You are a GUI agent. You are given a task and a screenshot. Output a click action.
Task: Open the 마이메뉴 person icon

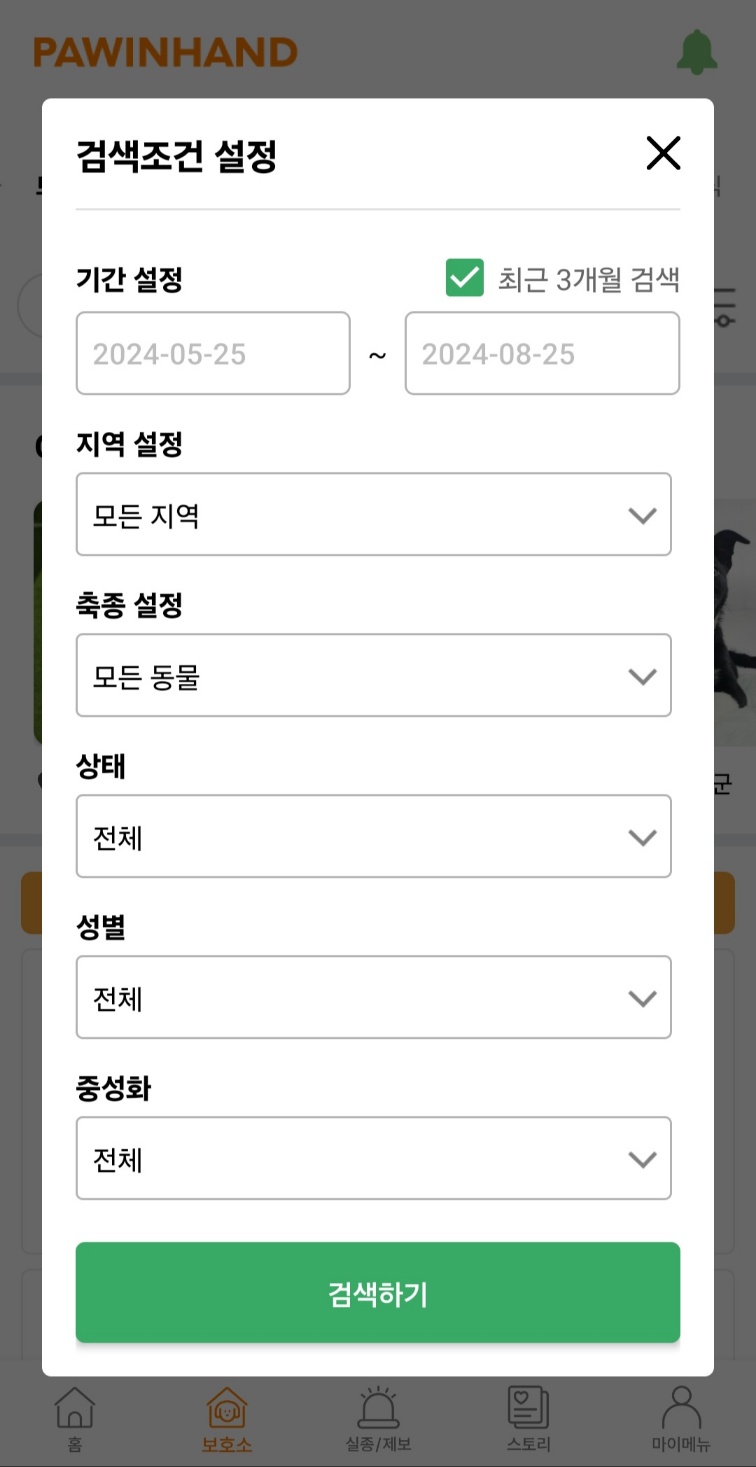click(681, 1410)
